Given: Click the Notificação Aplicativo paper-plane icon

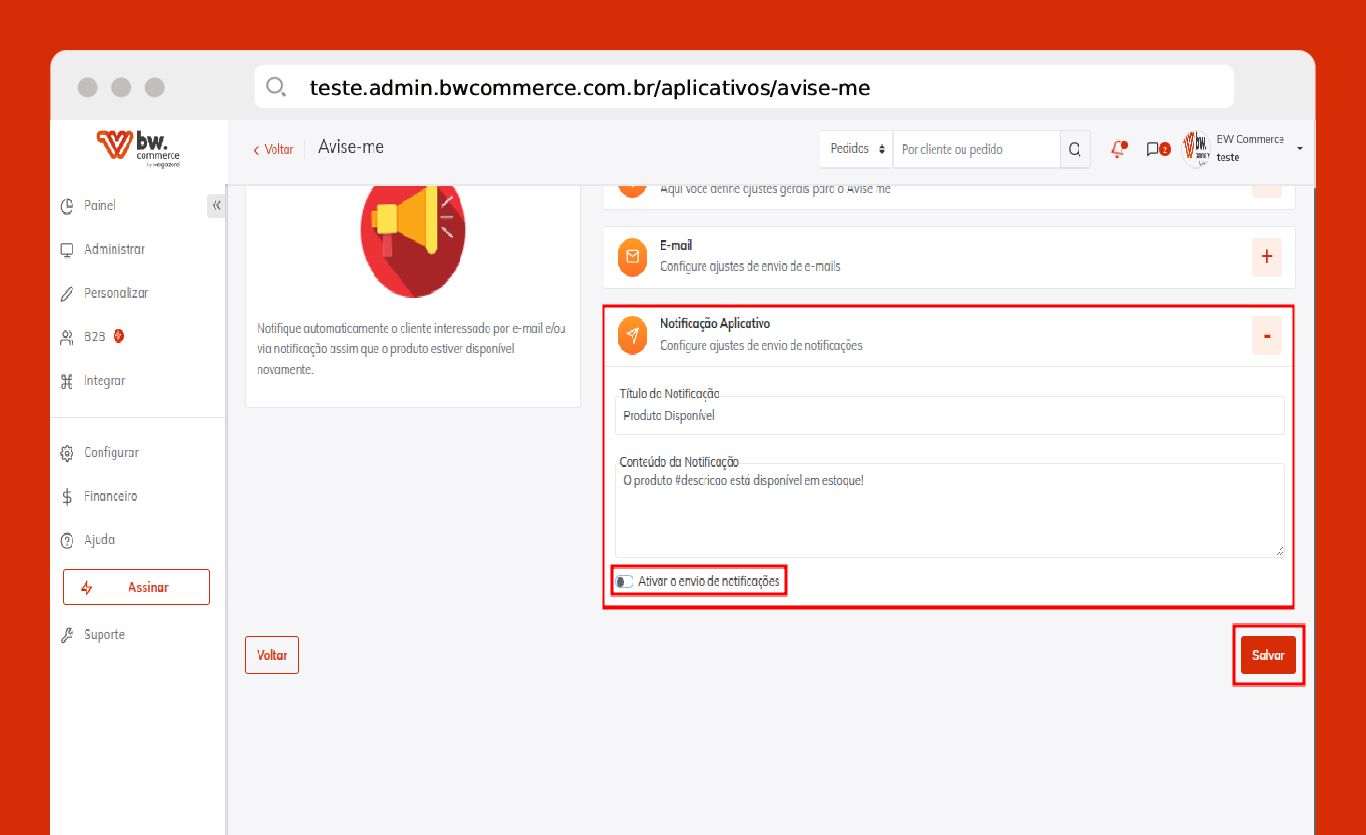Looking at the screenshot, I should point(632,335).
